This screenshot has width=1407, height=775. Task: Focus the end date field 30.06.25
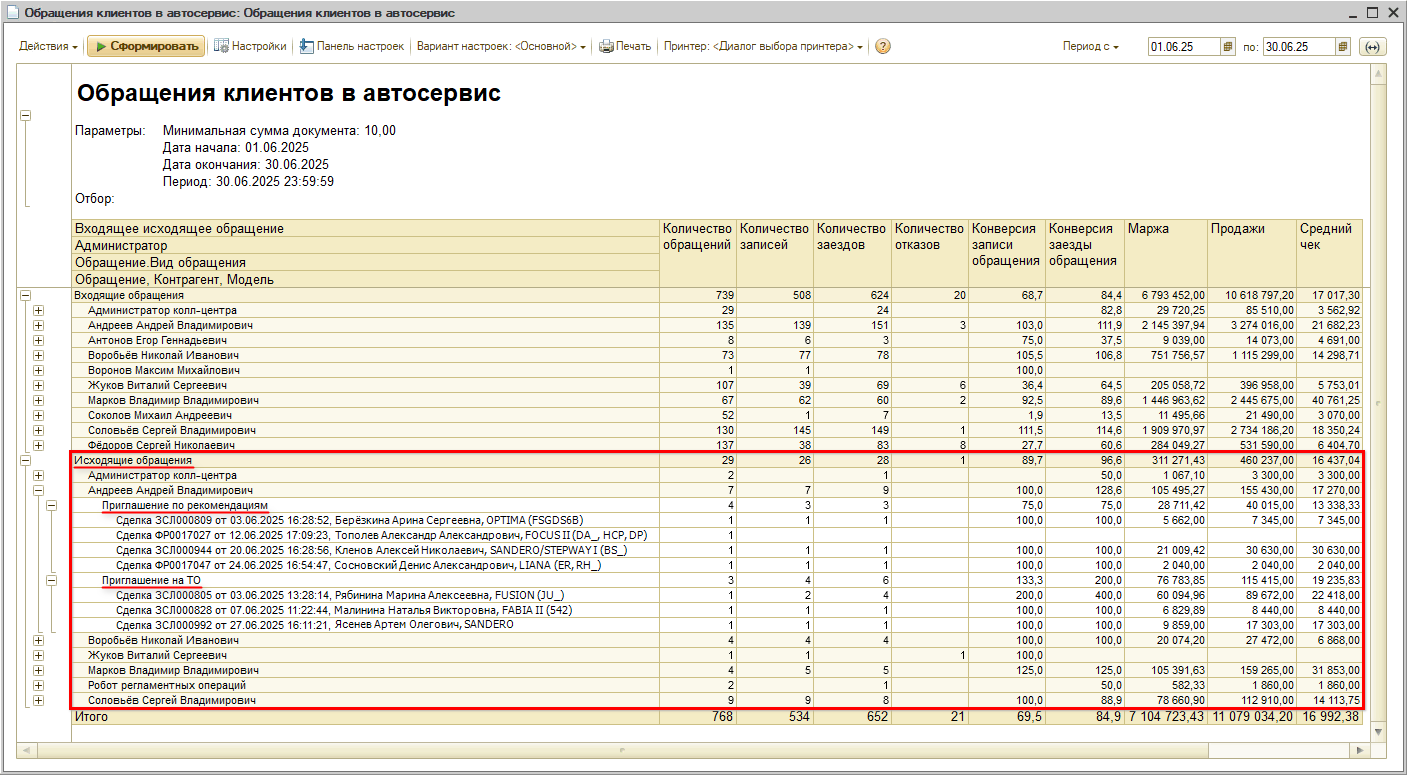point(1299,47)
